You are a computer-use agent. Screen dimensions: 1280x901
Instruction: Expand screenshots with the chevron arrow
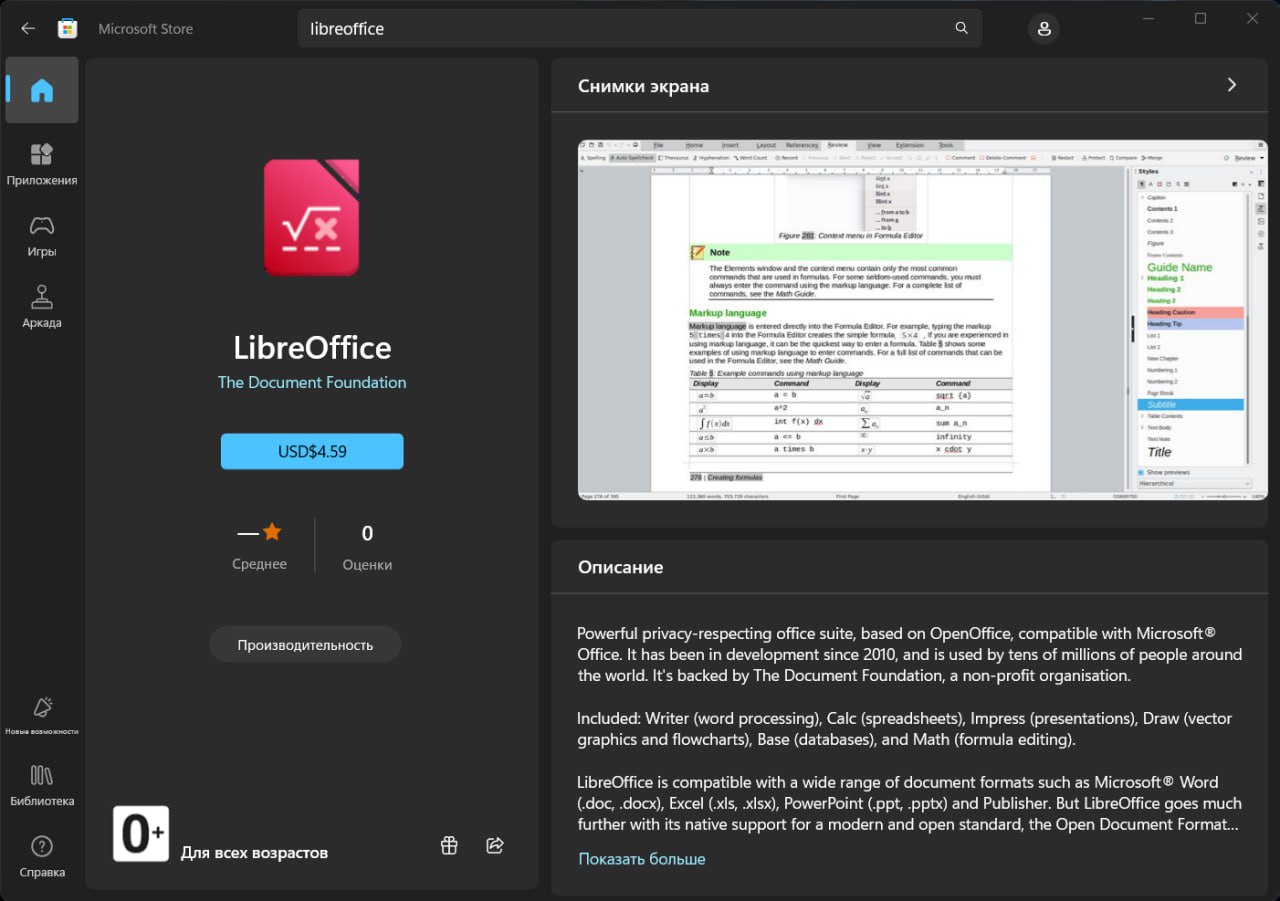pos(1232,85)
